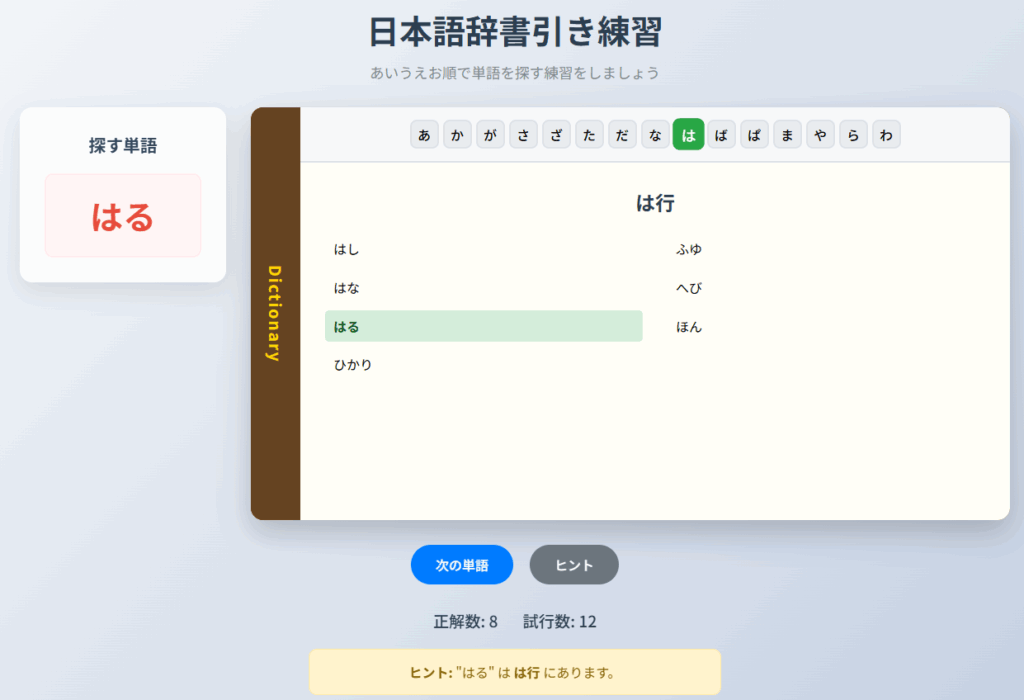Image resolution: width=1024 pixels, height=700 pixels.
Task: Select the た row tab
Action: [x=590, y=135]
